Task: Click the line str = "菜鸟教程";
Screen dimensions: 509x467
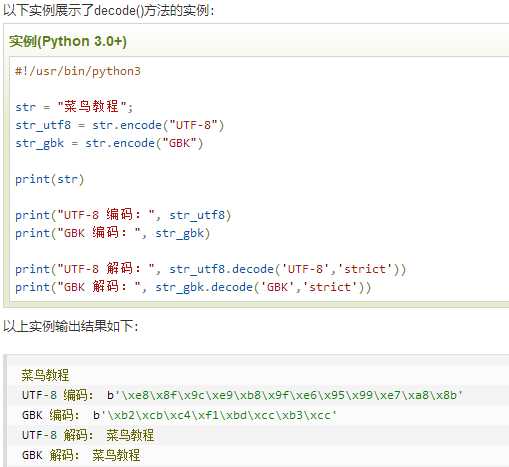Action: [74, 107]
